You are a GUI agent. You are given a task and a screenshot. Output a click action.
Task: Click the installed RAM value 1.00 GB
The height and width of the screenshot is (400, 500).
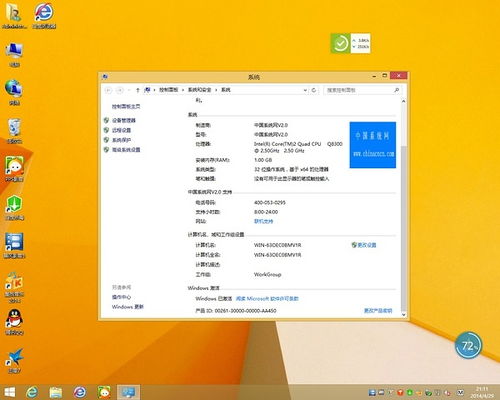coord(263,160)
